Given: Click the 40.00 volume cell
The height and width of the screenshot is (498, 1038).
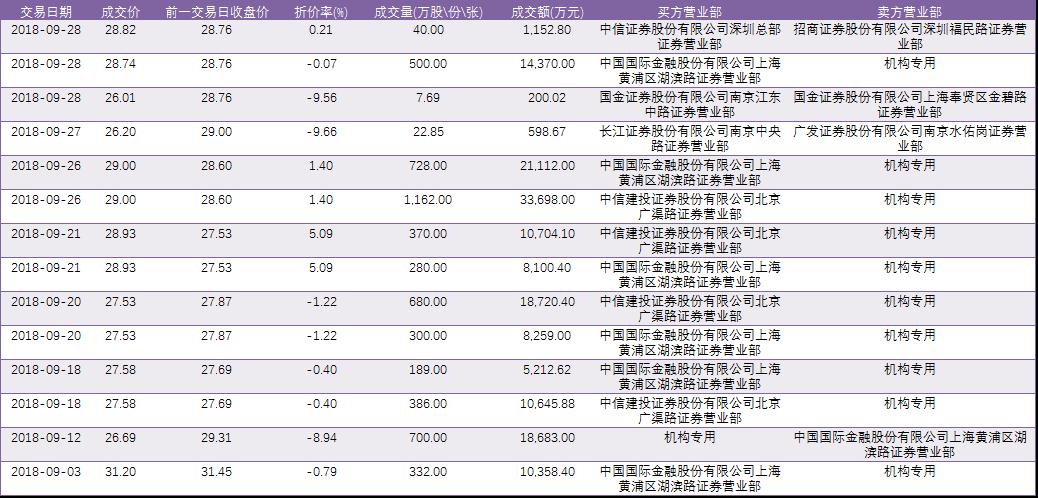Looking at the screenshot, I should tap(428, 30).
